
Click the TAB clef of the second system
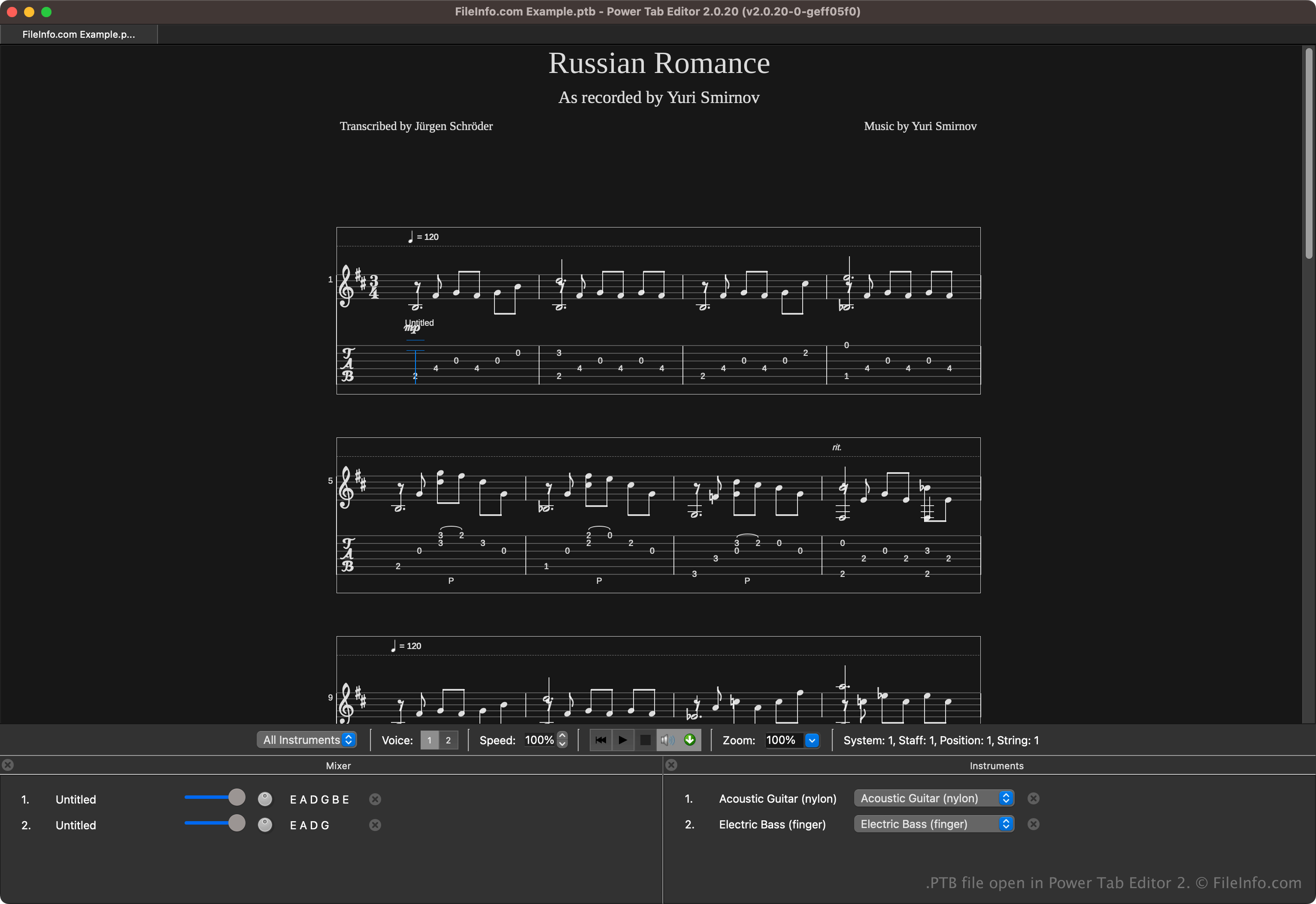(x=348, y=555)
